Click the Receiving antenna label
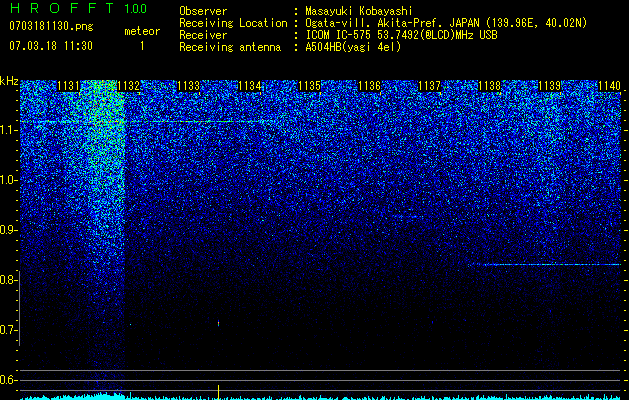Screen dimensions: 629x400 [230, 47]
